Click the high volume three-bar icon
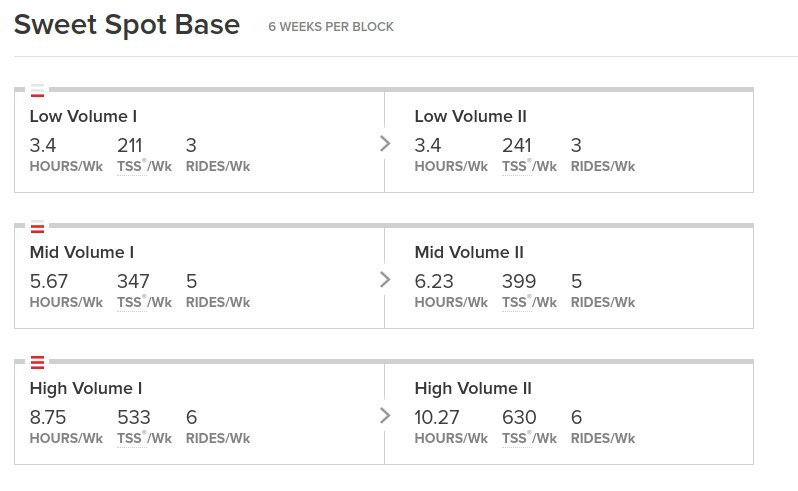798x491 pixels. coord(37,362)
